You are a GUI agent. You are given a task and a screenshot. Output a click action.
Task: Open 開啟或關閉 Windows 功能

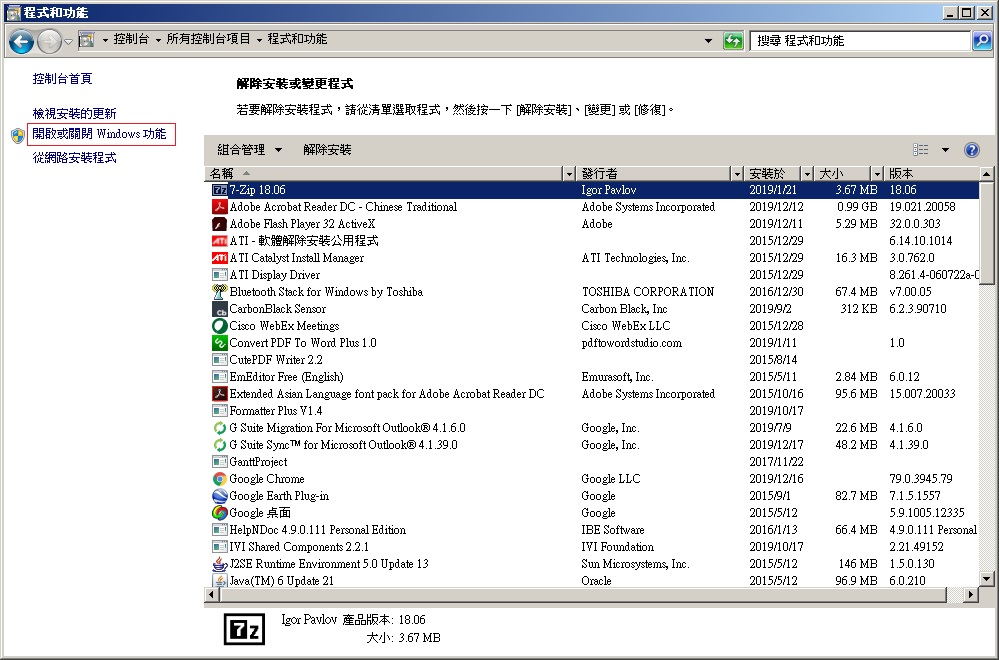(x=99, y=133)
